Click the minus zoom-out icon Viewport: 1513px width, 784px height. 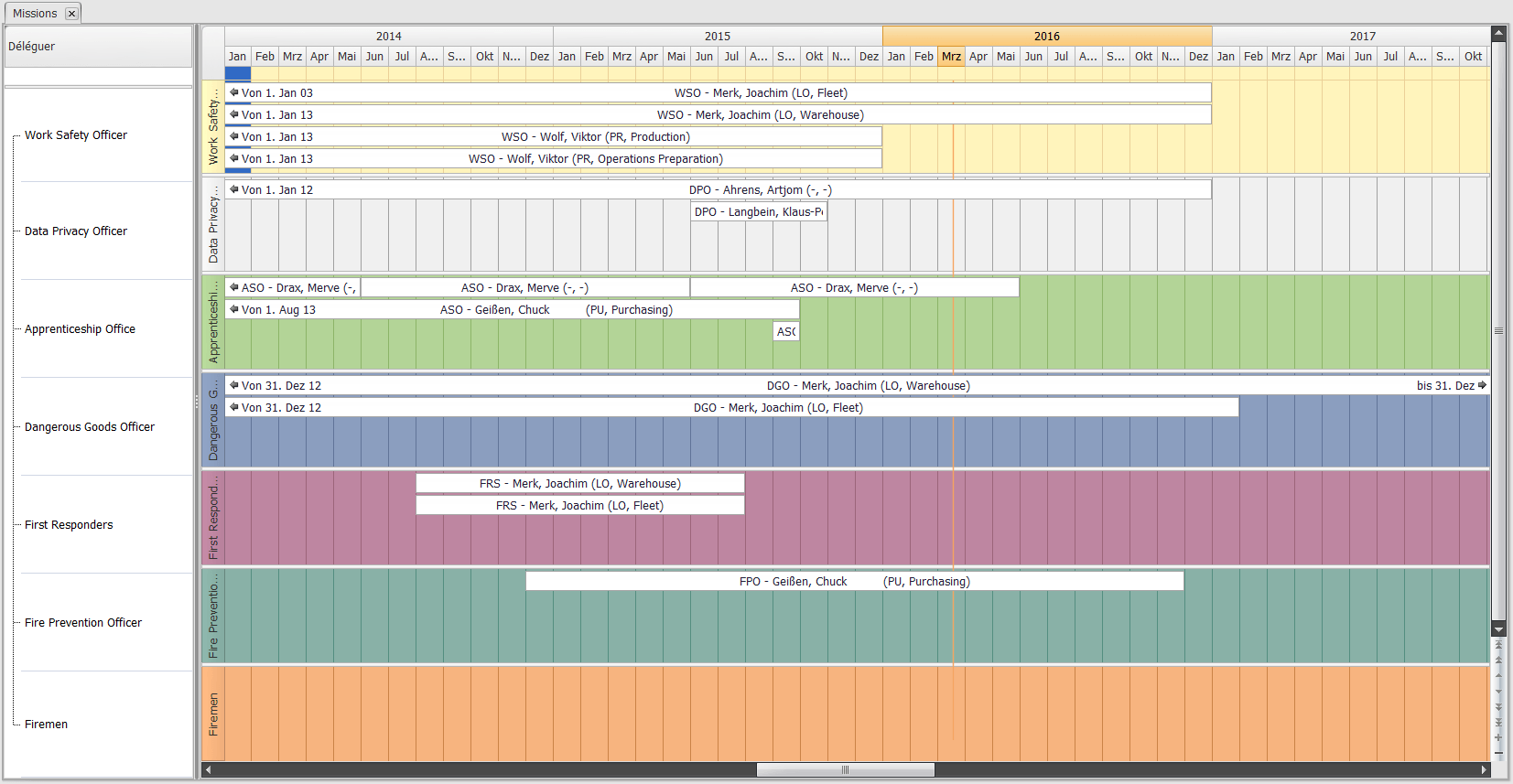tap(1498, 754)
